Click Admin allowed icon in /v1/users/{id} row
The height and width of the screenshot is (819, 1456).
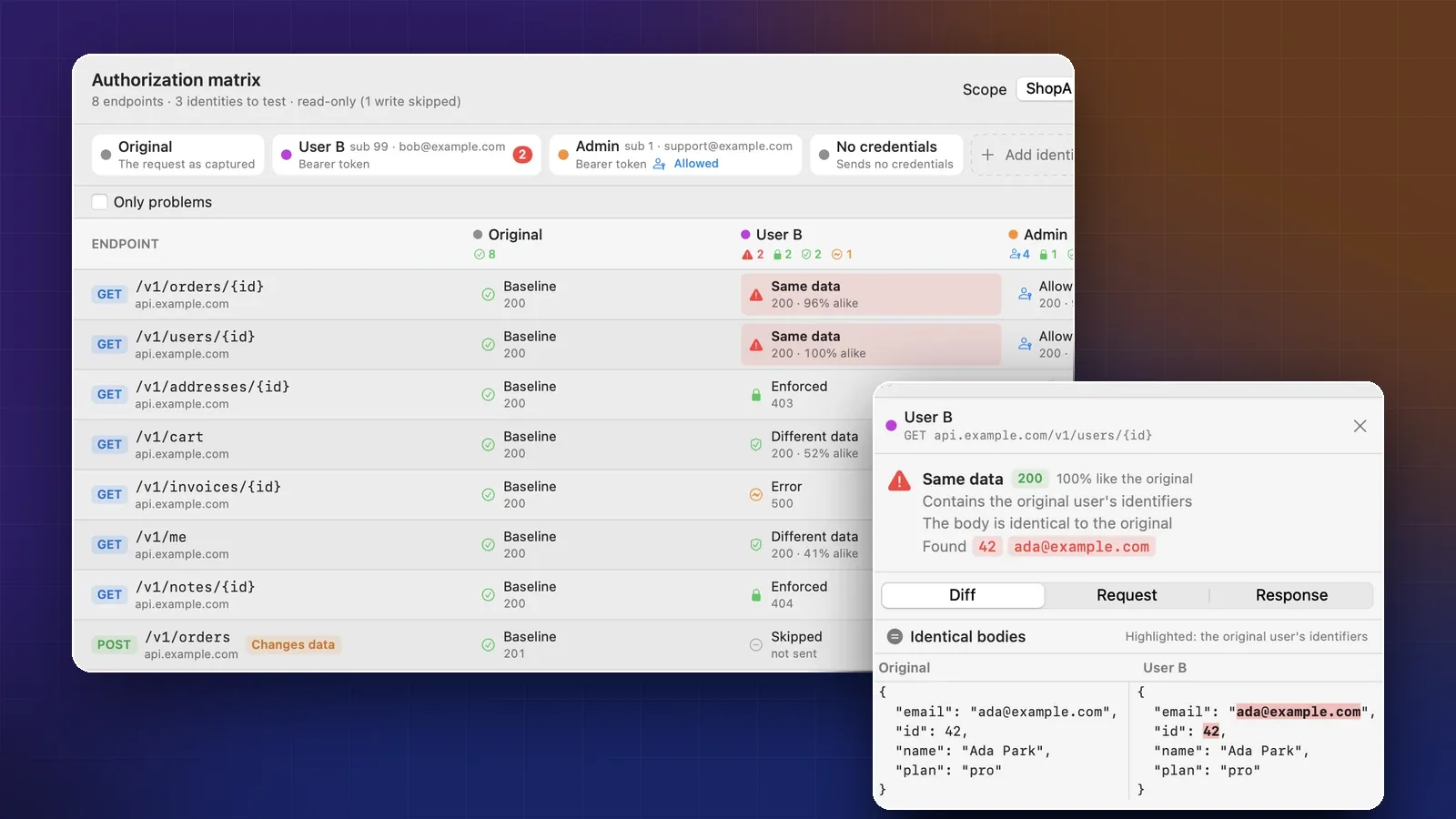coord(1026,345)
